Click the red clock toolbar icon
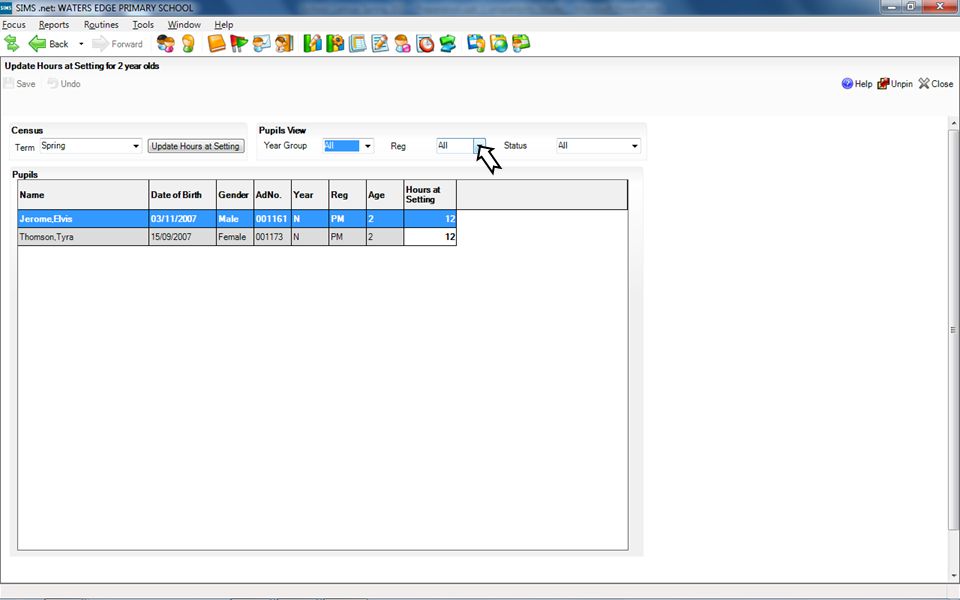This screenshot has width=960, height=600. click(x=425, y=43)
